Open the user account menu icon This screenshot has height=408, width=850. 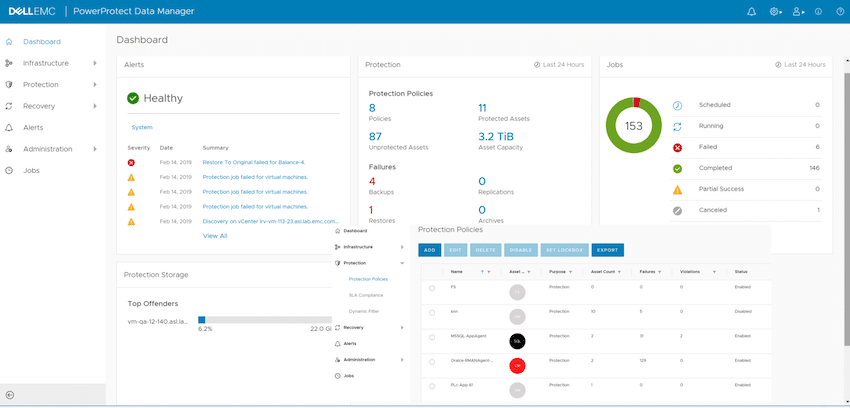point(798,11)
